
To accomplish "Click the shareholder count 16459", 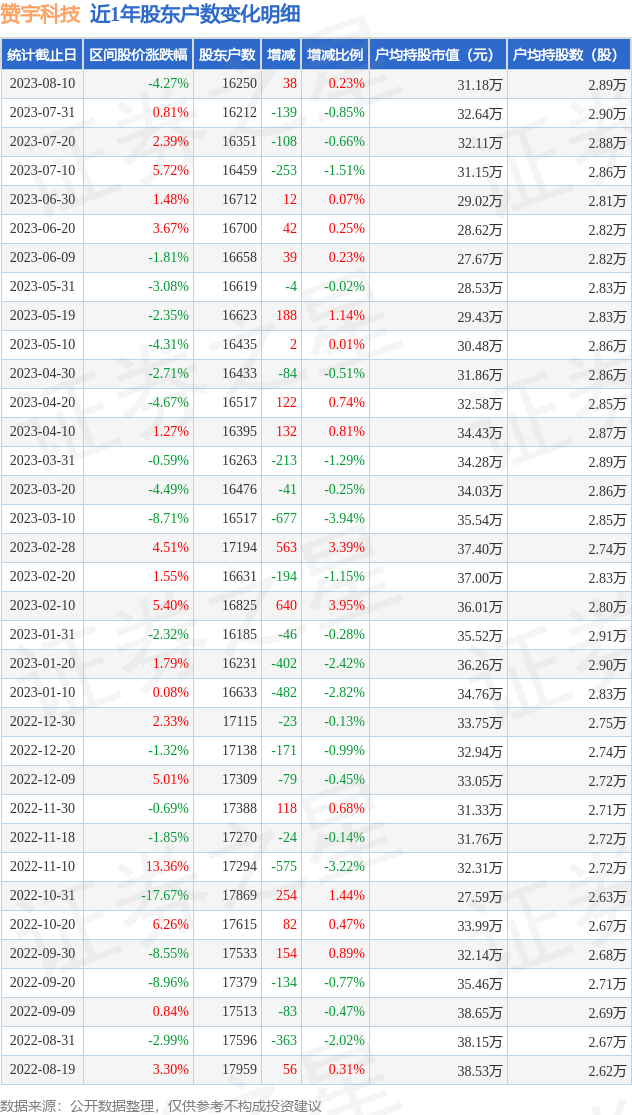I will click(x=239, y=170).
